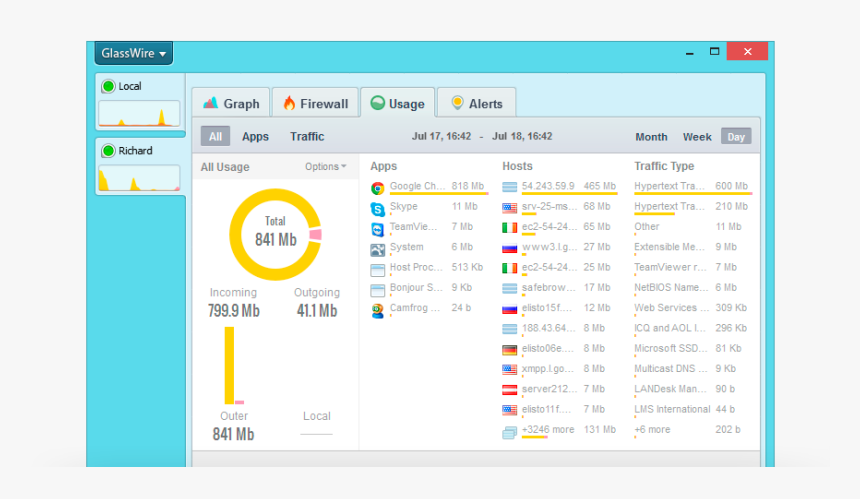Open the GlassWire main menu dropdown
This screenshot has height=499, width=860.
pyautogui.click(x=134, y=53)
